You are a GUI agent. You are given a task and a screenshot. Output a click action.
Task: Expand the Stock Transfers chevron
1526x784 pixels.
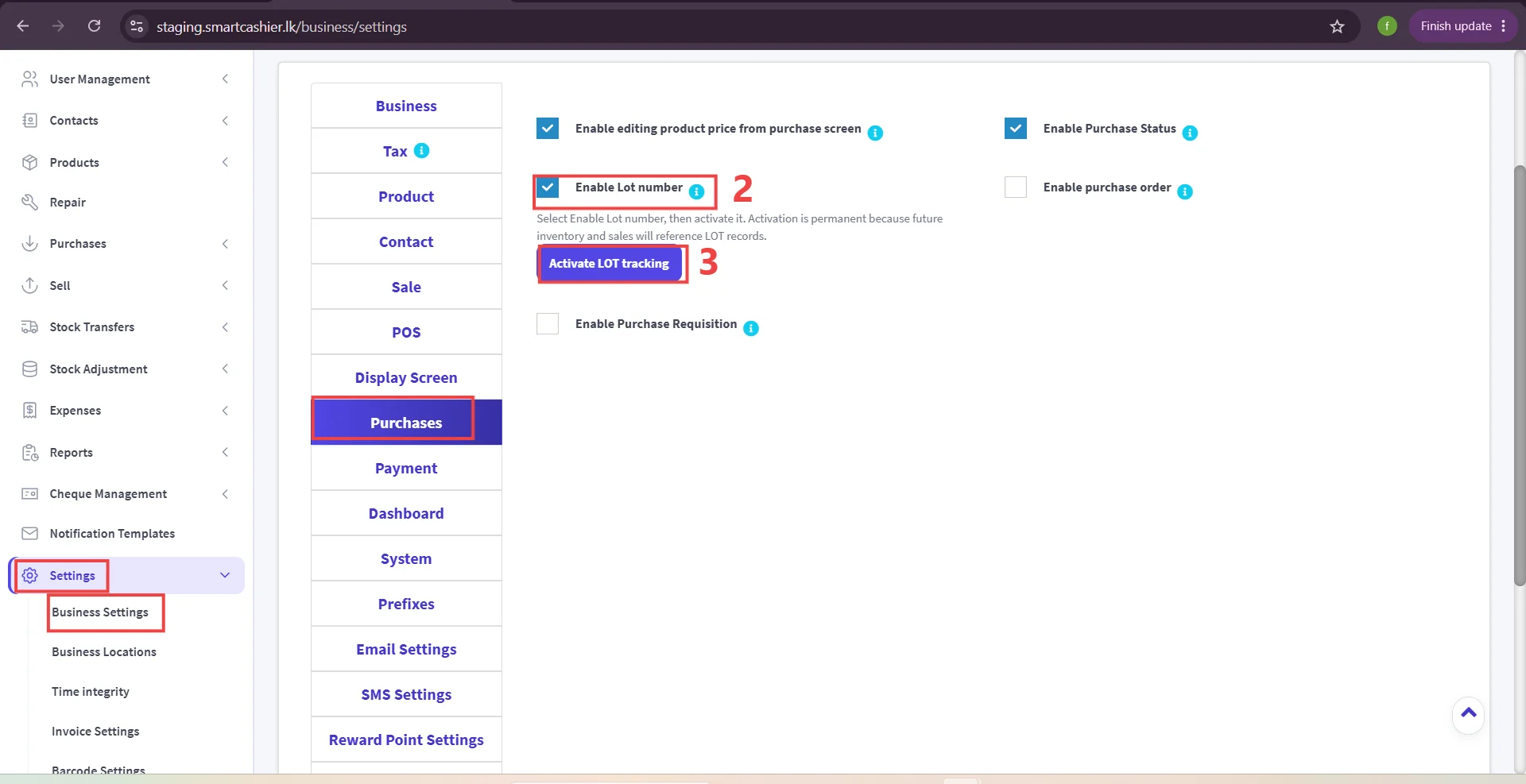point(225,326)
